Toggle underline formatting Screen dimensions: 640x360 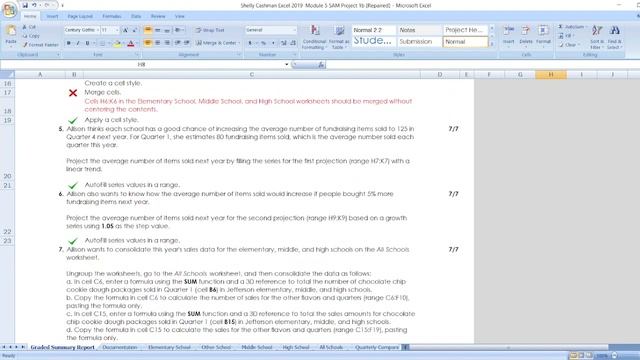(87, 43)
